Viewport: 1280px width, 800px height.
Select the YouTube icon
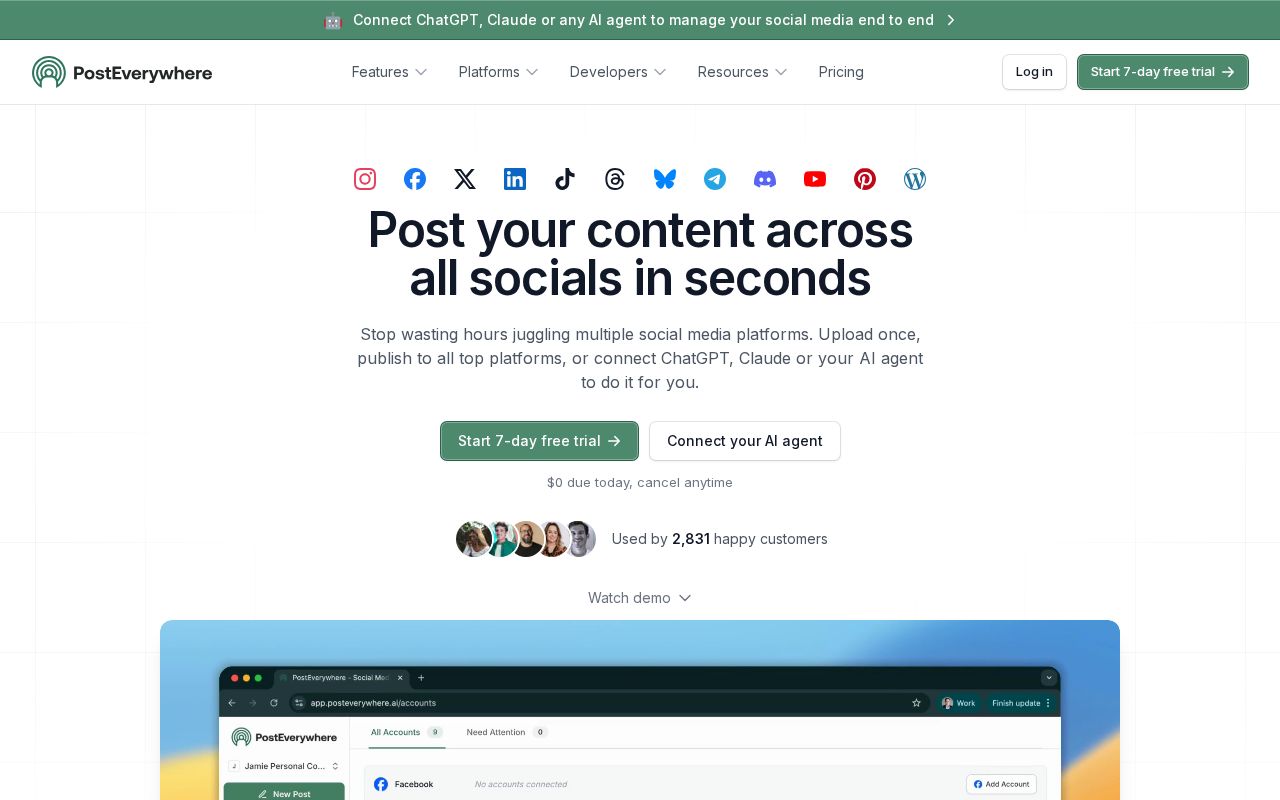[x=815, y=179]
